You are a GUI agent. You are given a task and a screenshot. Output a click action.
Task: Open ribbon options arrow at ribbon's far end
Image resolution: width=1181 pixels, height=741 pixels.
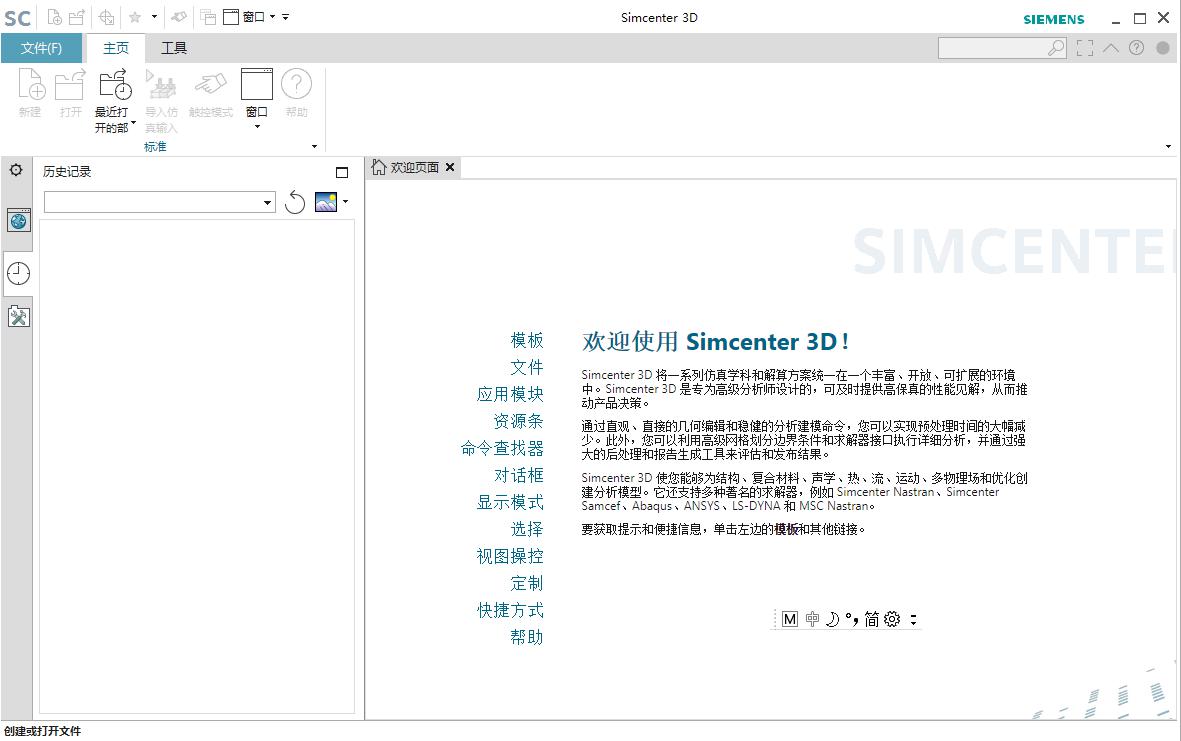click(1168, 146)
